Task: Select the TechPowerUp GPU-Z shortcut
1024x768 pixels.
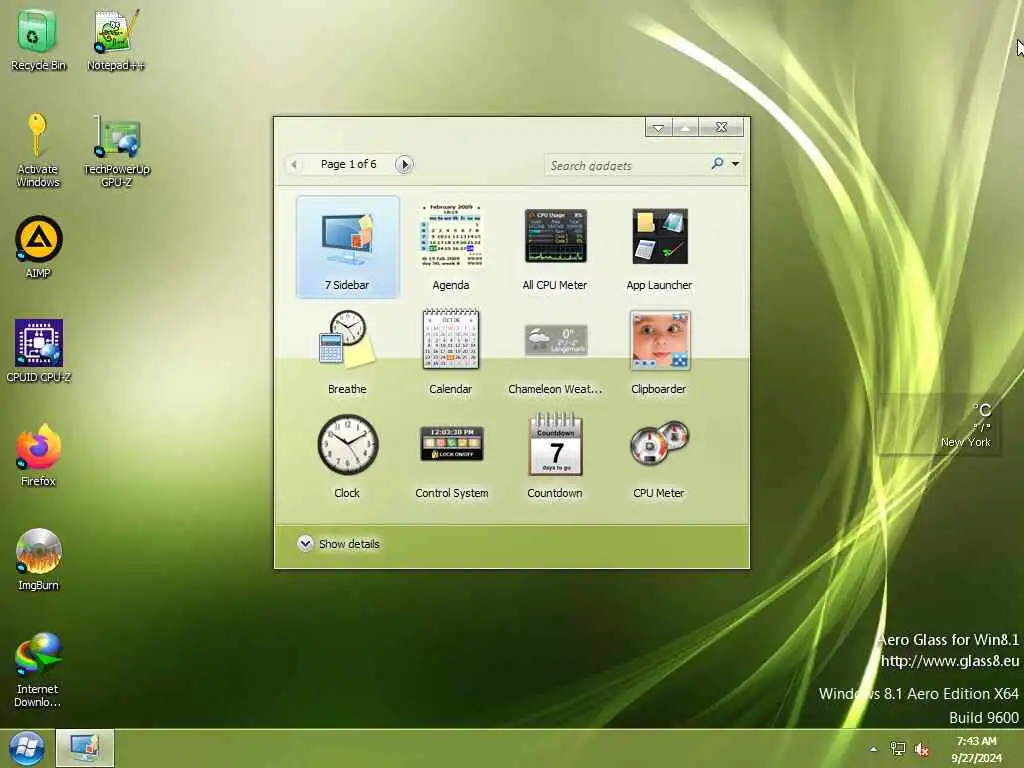Action: click(x=116, y=152)
